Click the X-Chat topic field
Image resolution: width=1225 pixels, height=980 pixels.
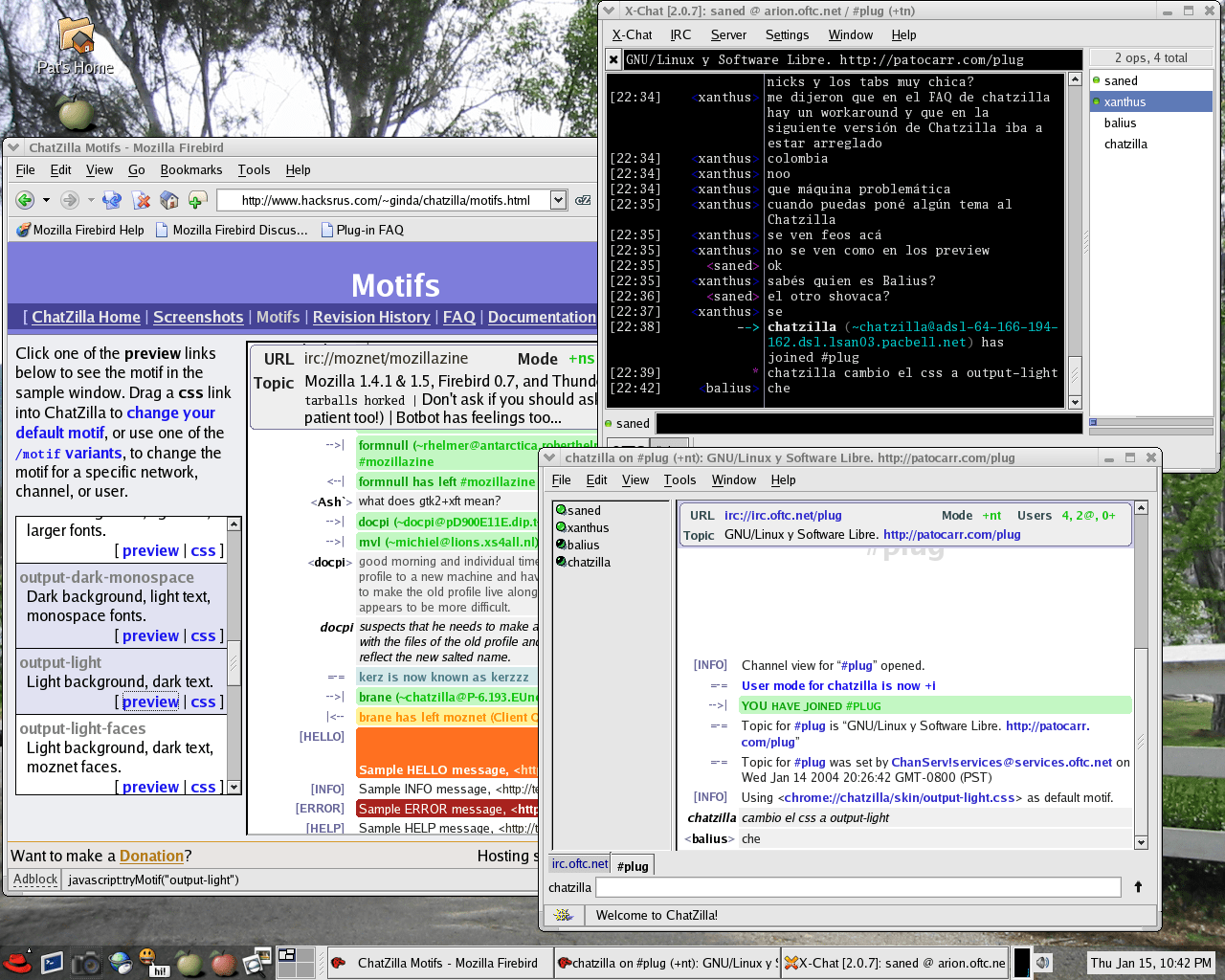(853, 59)
